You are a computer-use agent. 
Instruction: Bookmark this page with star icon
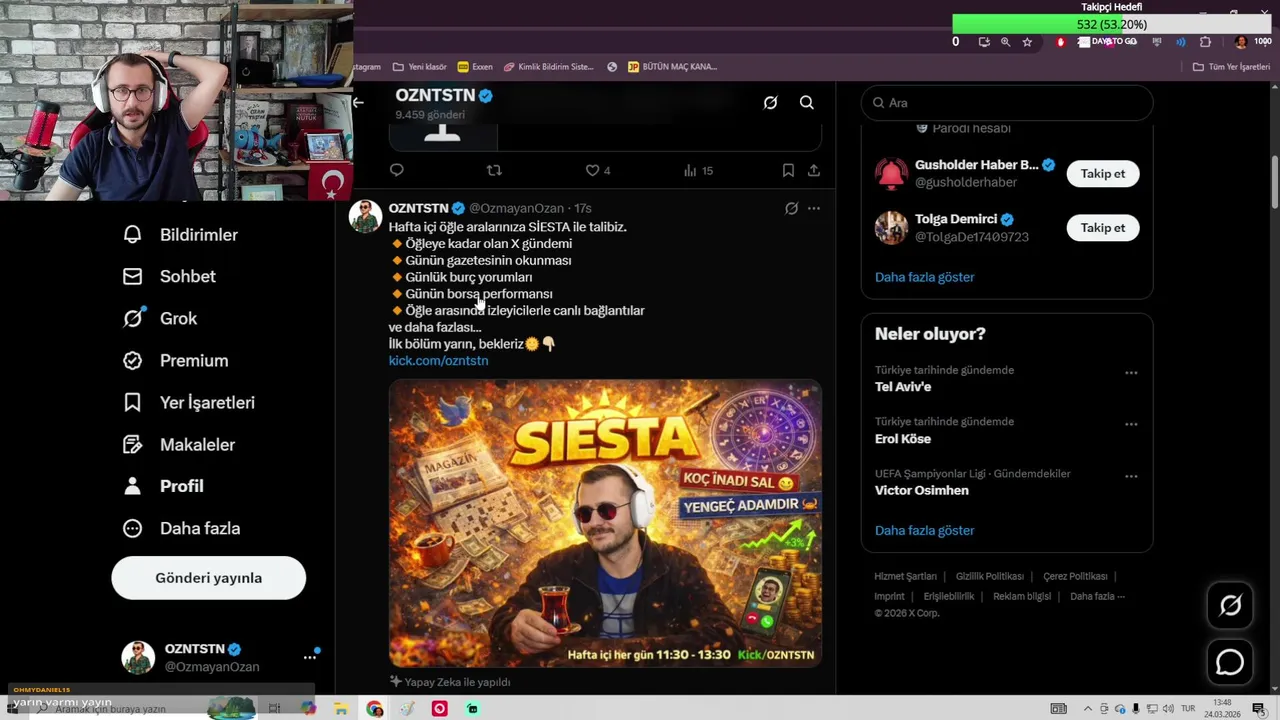point(1027,42)
